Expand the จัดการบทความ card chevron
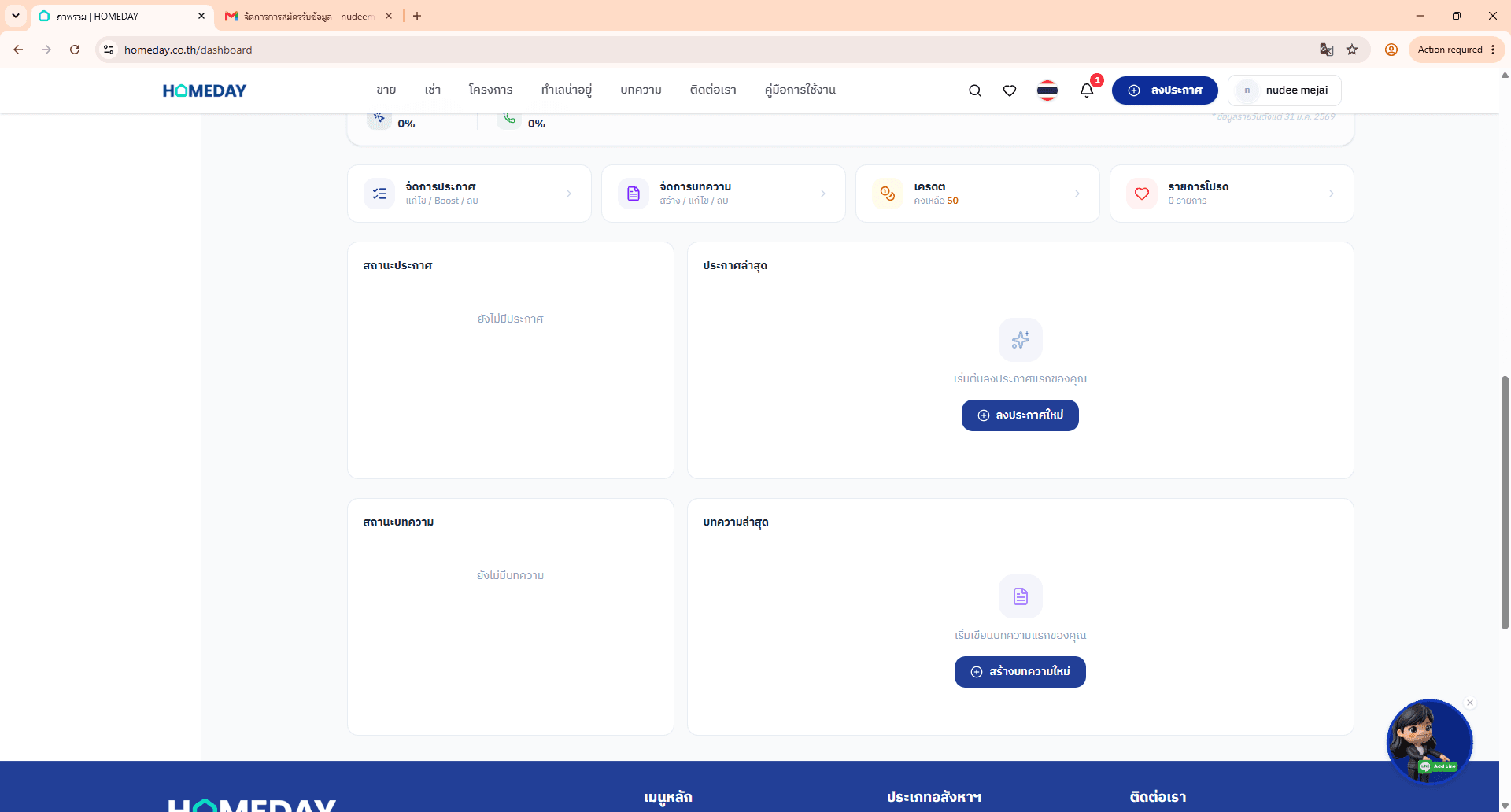Image resolution: width=1511 pixels, height=812 pixels. (x=823, y=194)
